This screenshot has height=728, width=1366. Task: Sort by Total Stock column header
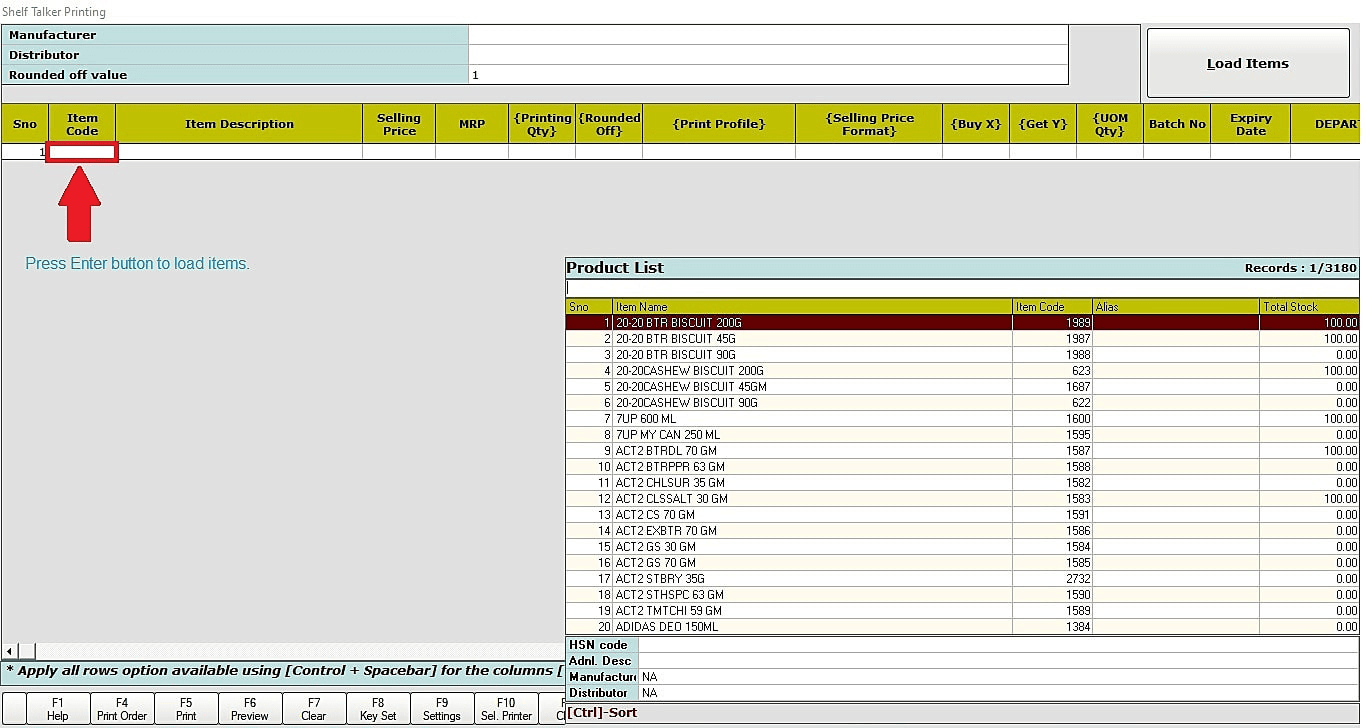pyautogui.click(x=1308, y=307)
